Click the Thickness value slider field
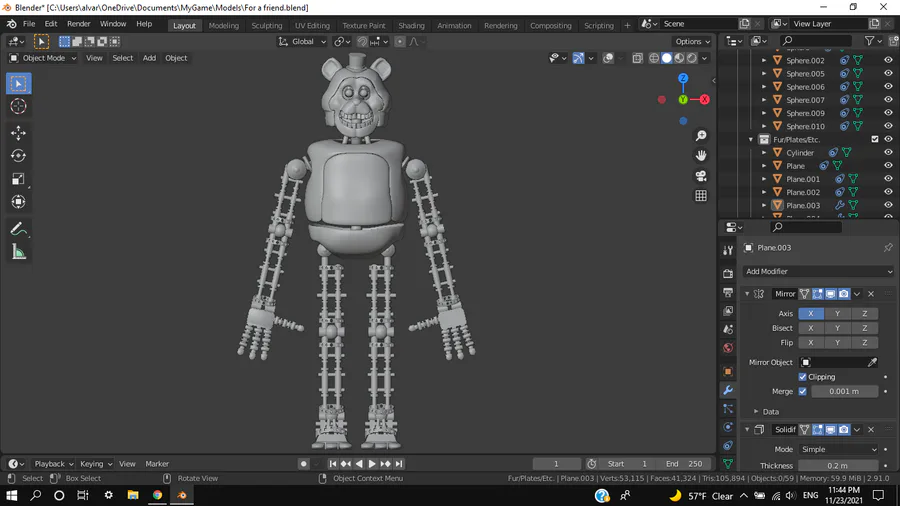This screenshot has width=900, height=506. point(838,465)
